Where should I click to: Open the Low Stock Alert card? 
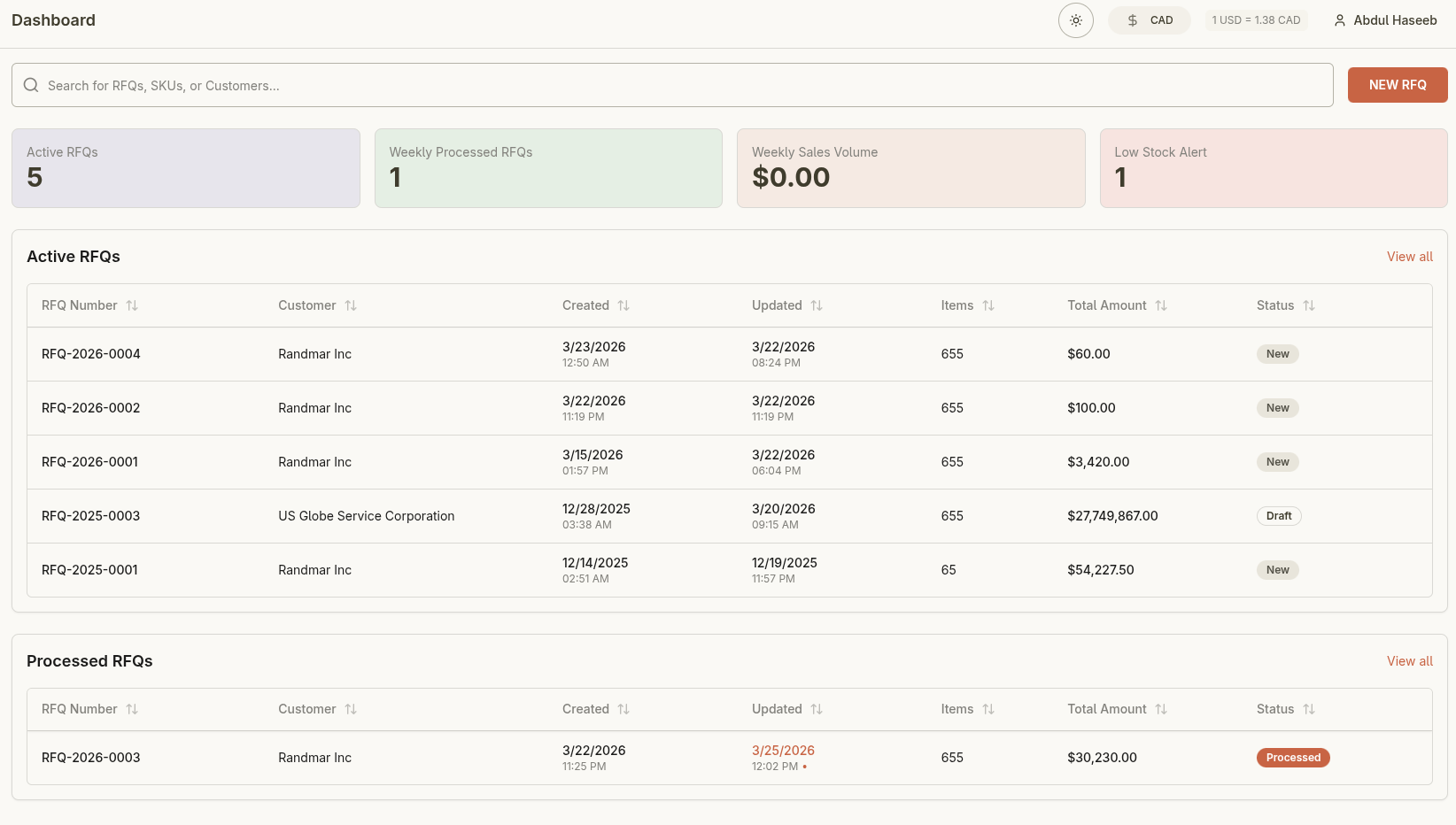tap(1274, 168)
